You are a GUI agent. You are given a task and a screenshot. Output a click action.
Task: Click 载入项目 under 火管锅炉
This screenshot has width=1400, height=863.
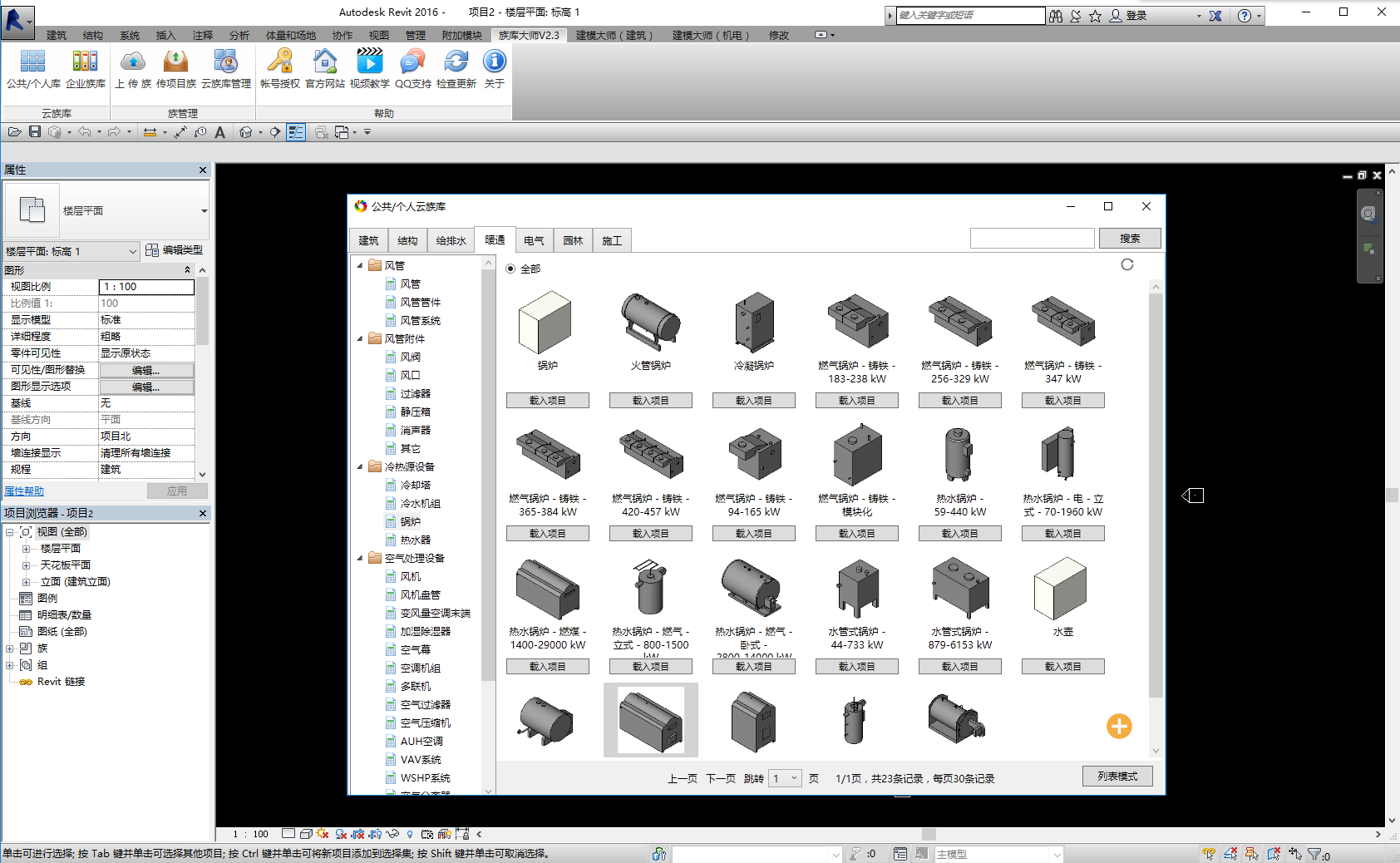click(650, 401)
